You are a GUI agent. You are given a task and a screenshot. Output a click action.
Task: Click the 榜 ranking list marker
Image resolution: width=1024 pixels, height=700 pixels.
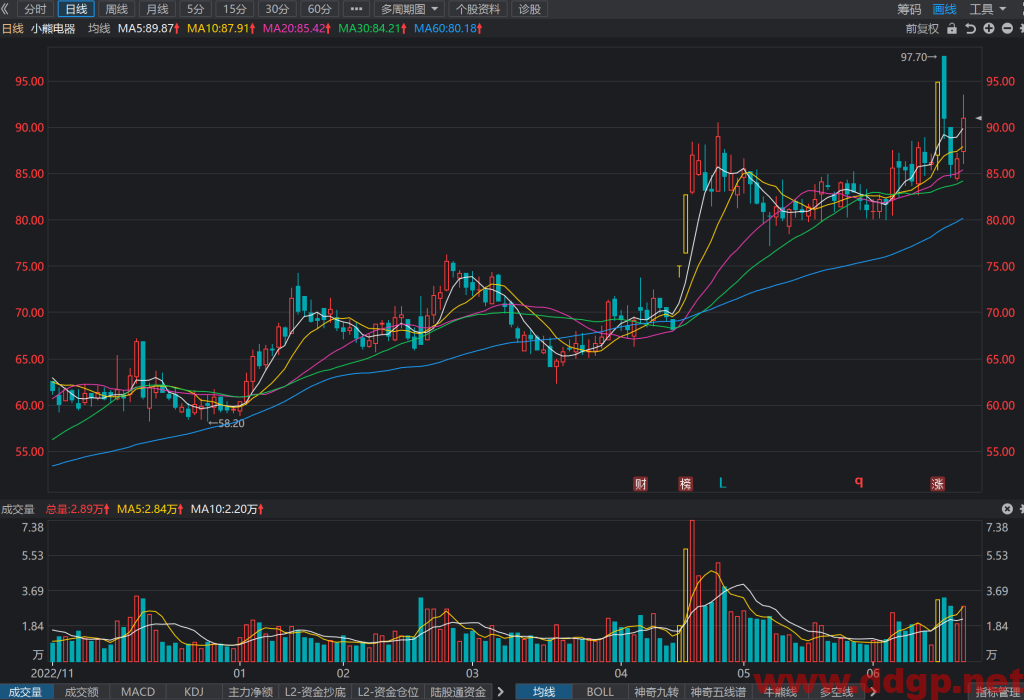685,484
